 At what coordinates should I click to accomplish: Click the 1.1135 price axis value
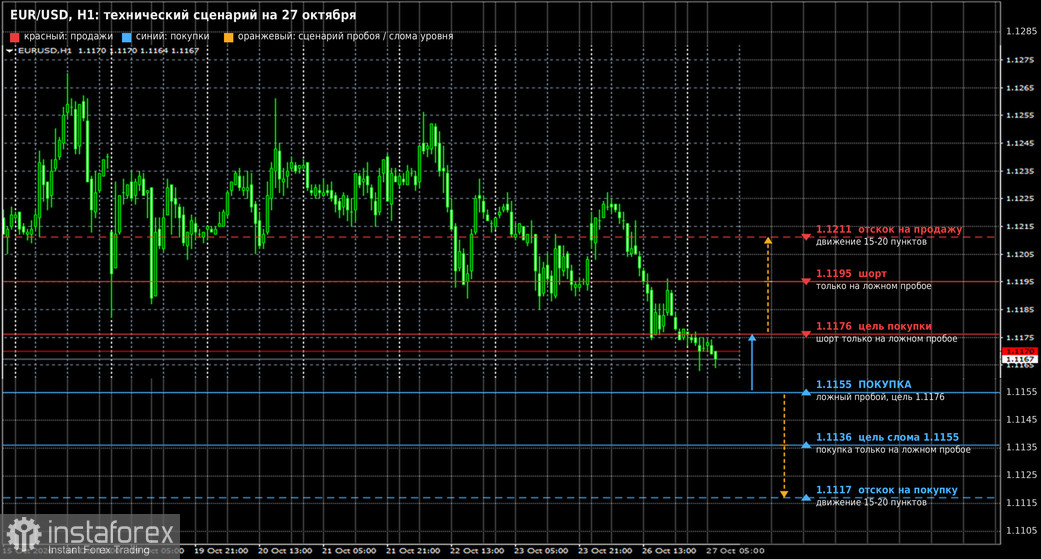1020,447
